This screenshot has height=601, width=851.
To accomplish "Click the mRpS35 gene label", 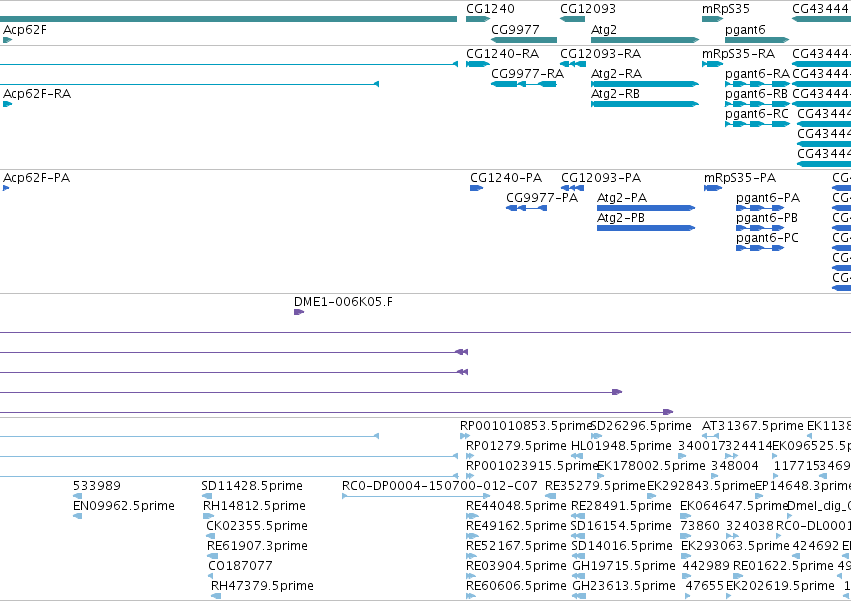I will coord(726,9).
